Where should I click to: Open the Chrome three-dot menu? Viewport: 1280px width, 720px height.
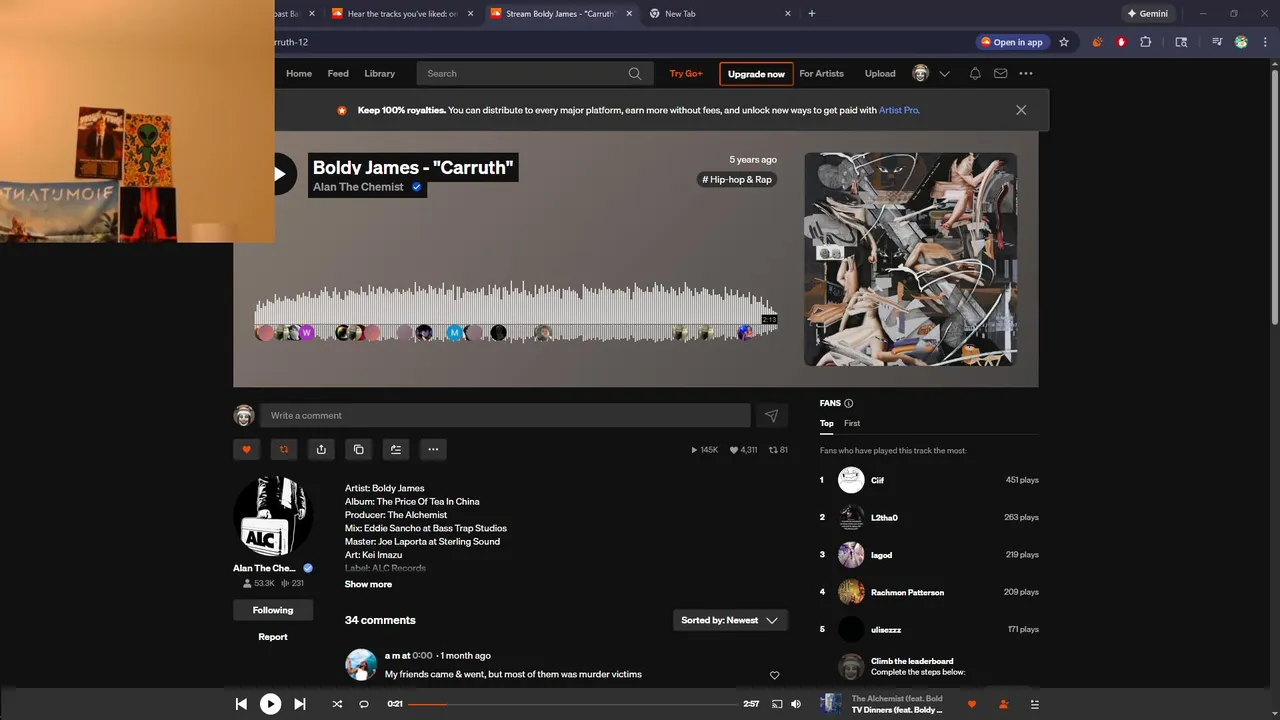pos(1266,42)
